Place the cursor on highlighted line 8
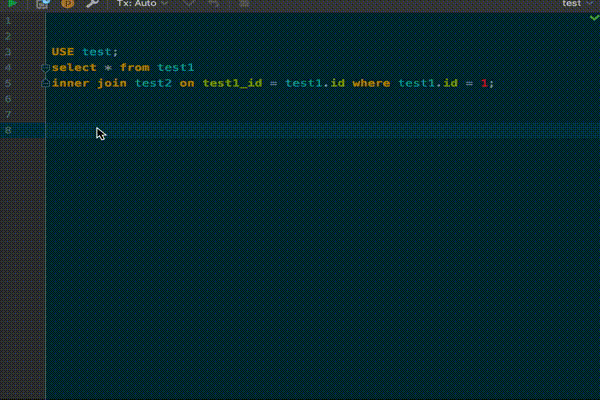Viewport: 600px width, 400px height. point(323,130)
